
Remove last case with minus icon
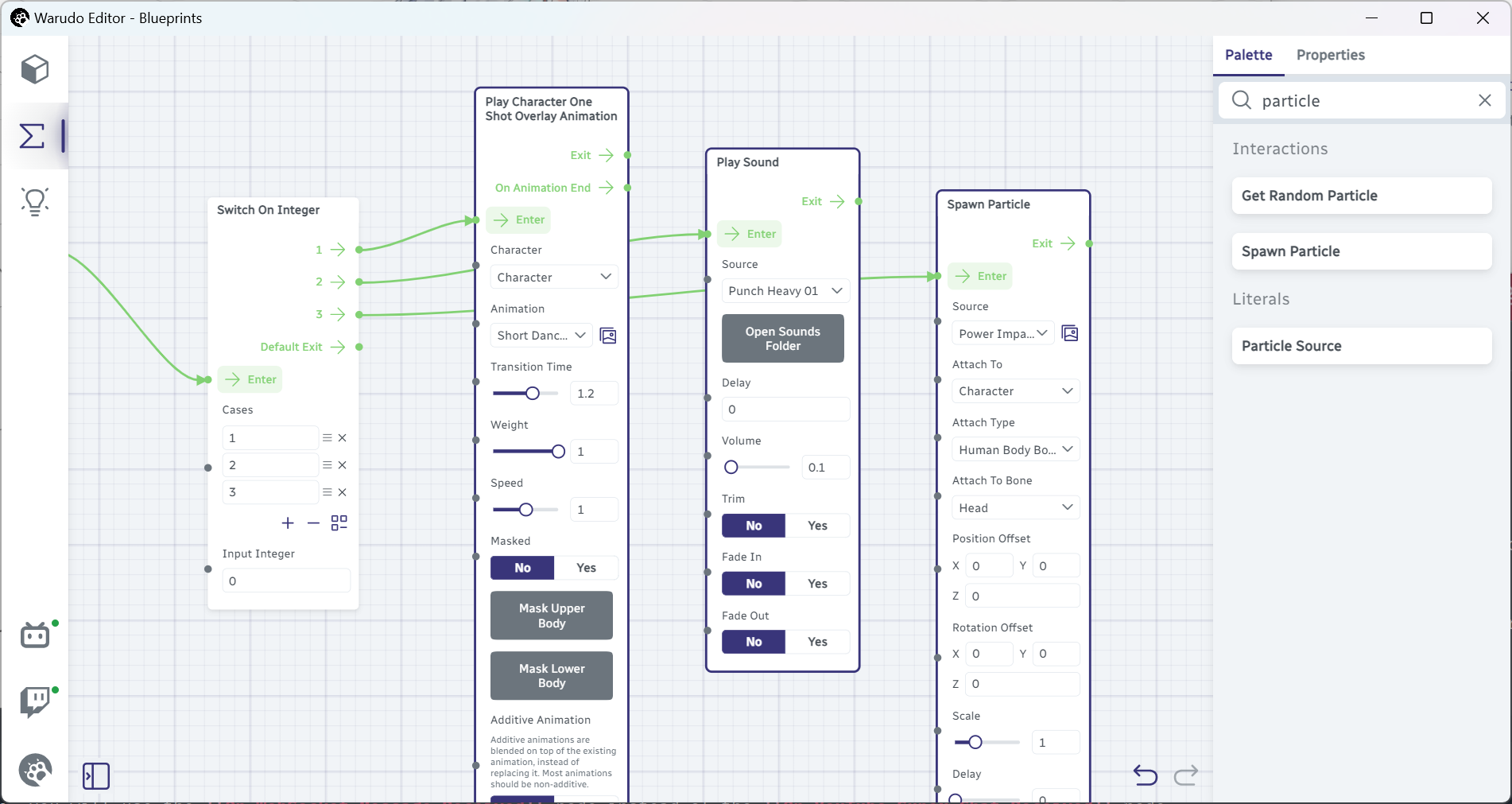pos(313,522)
